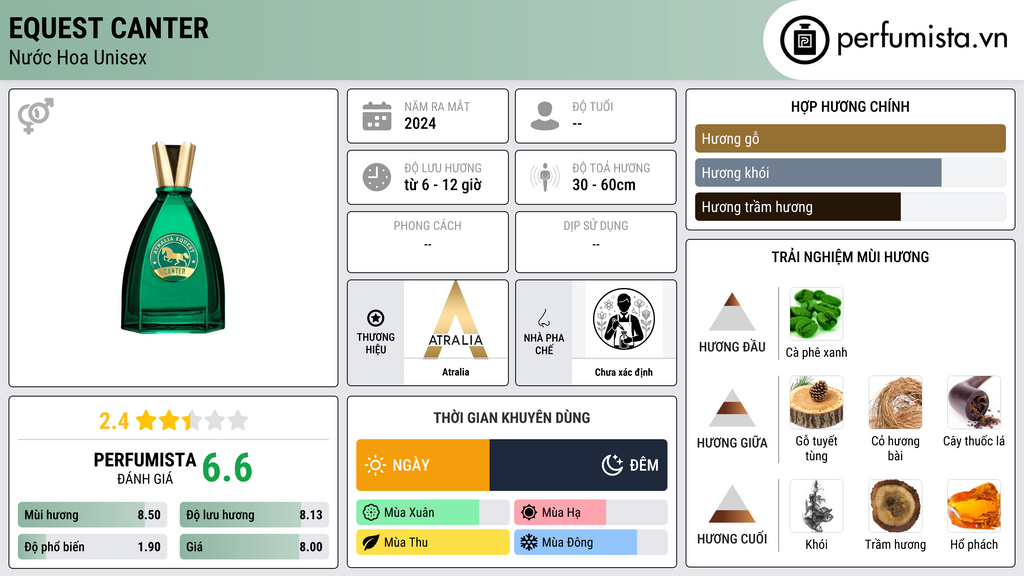Click the flower icon for Mùa Xuân
The image size is (1024, 576).
point(371,513)
